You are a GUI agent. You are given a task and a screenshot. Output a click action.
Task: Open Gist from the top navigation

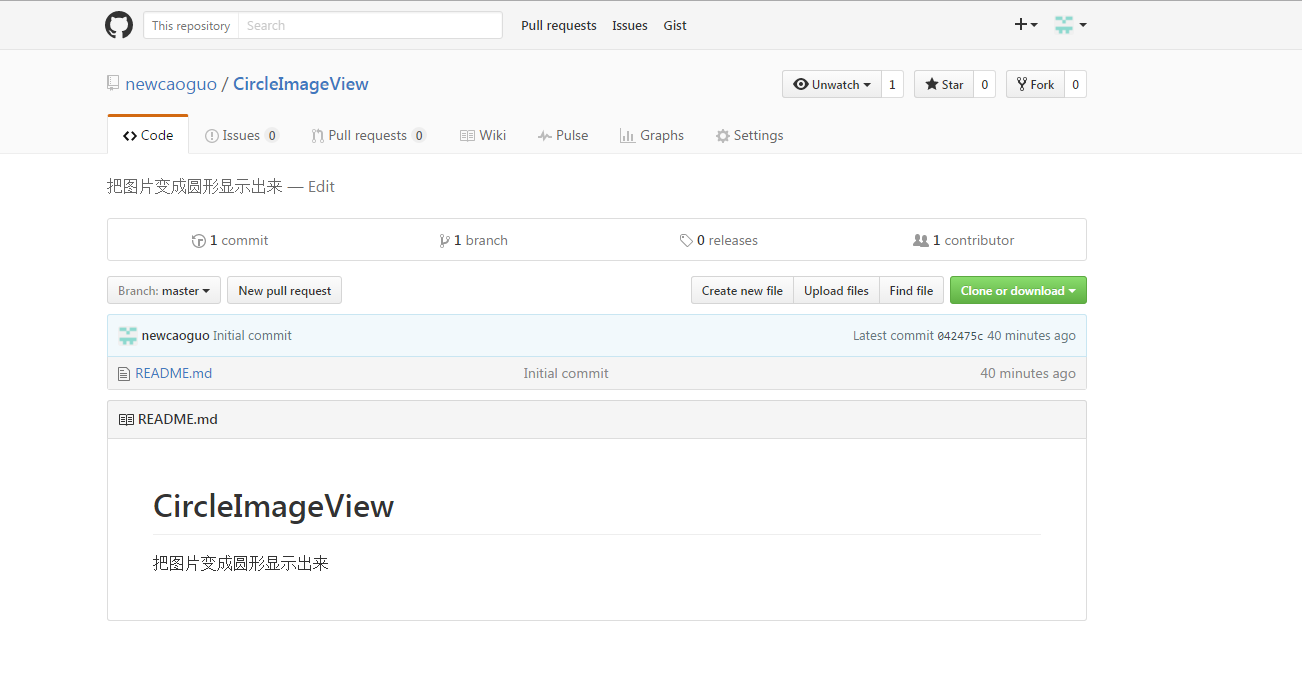[x=675, y=26]
